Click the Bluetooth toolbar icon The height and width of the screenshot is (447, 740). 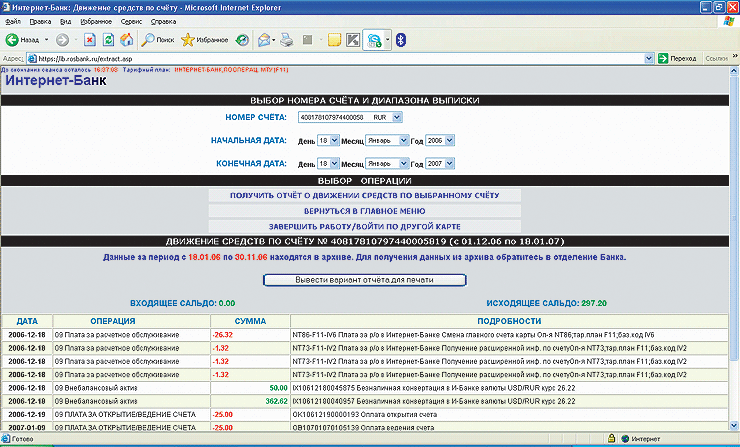pos(401,40)
